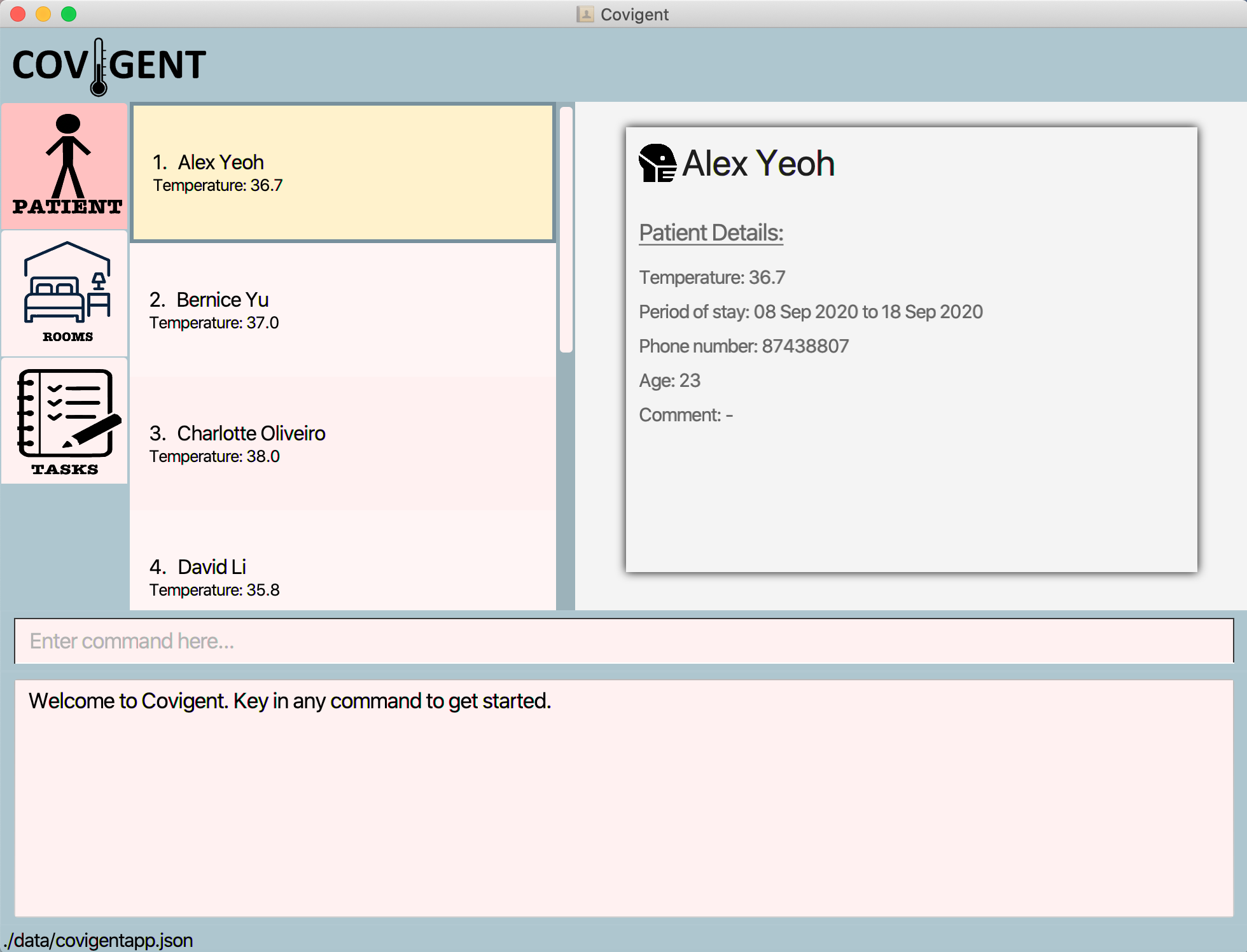Click the data/covigentapp.json status path
1247x952 pixels.
tap(99, 941)
